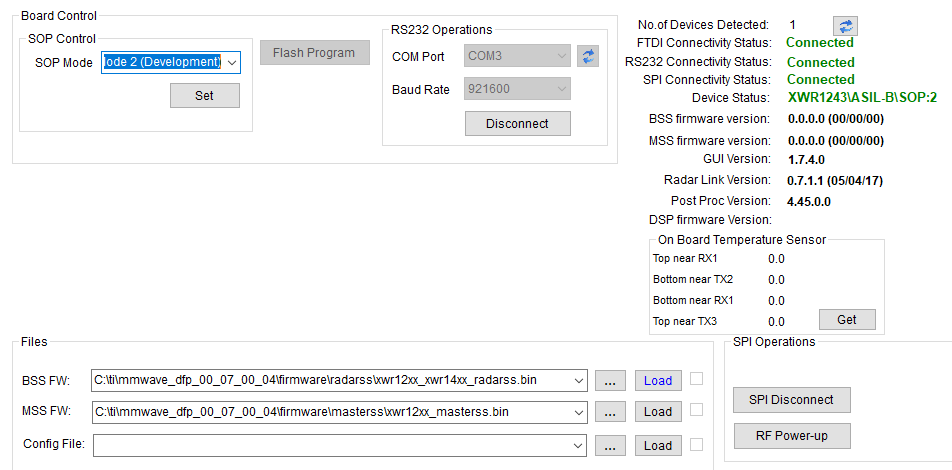Screen dimensions: 952x470
Task: Click the Bottom near TX2 temperature value
Action: [776, 280]
